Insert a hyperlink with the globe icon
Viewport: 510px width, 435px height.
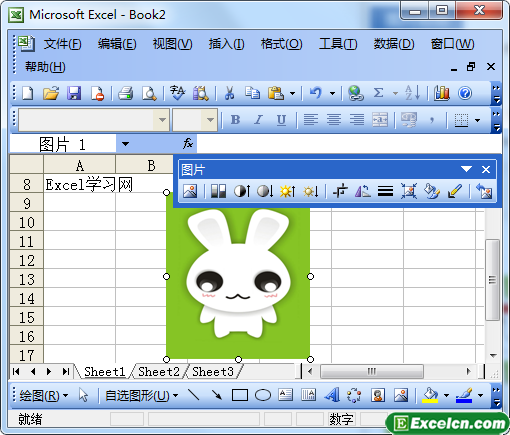pos(355,93)
